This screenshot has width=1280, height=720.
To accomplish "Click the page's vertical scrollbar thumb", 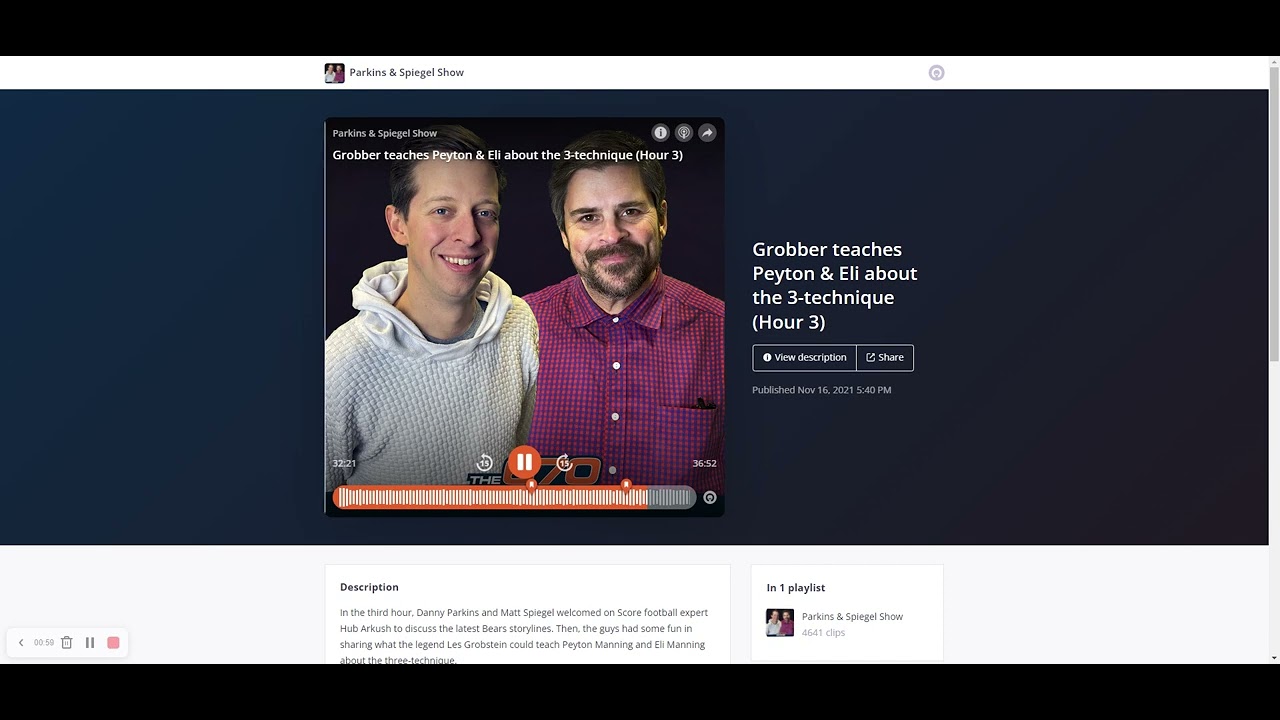I will (1274, 215).
